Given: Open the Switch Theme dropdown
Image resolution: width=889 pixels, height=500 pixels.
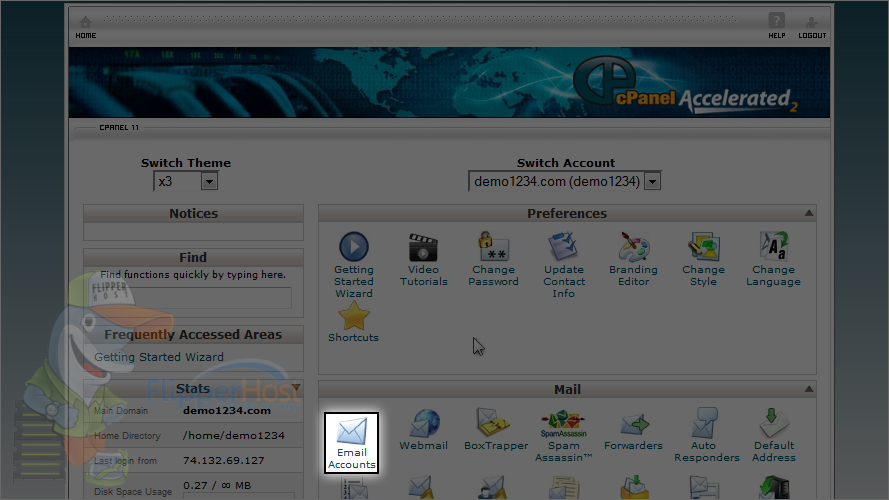Looking at the screenshot, I should tap(185, 181).
